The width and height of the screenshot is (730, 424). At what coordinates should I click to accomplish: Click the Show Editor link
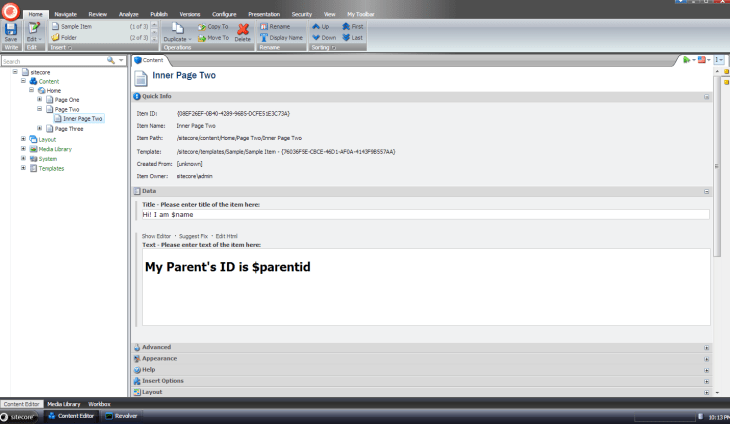click(156, 235)
